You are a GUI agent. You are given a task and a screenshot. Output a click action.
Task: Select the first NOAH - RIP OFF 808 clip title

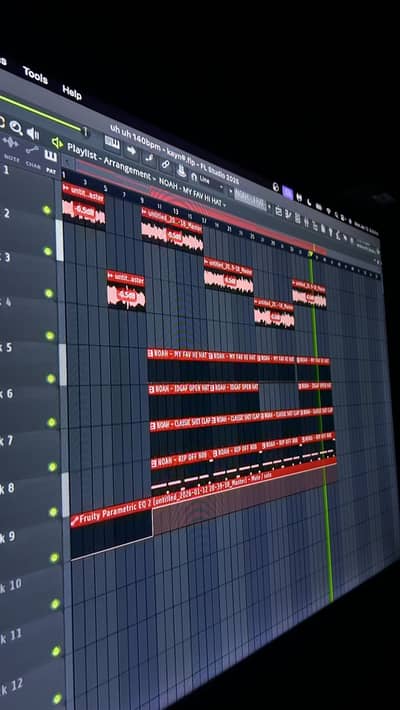point(182,460)
